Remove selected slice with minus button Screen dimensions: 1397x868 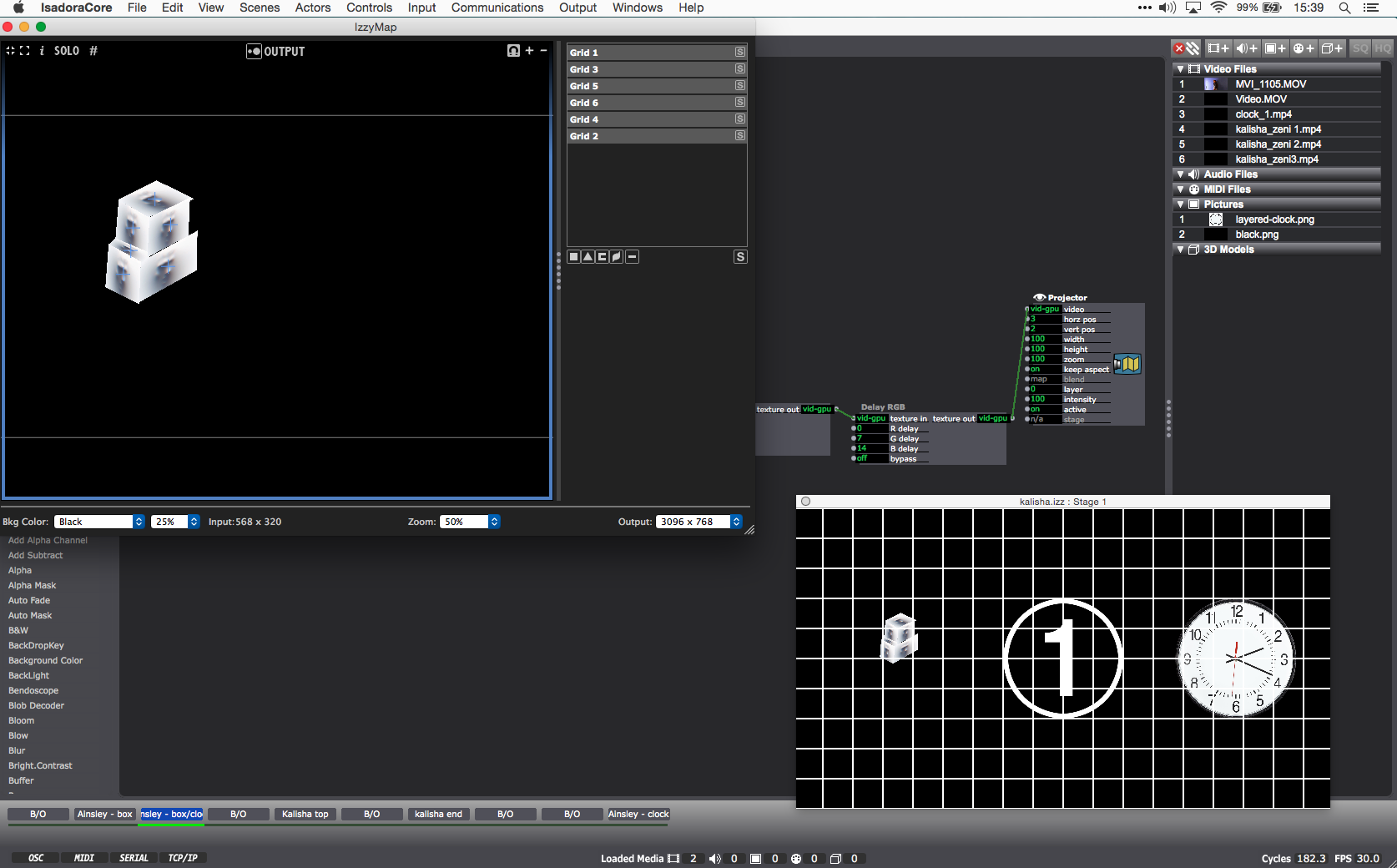(633, 257)
